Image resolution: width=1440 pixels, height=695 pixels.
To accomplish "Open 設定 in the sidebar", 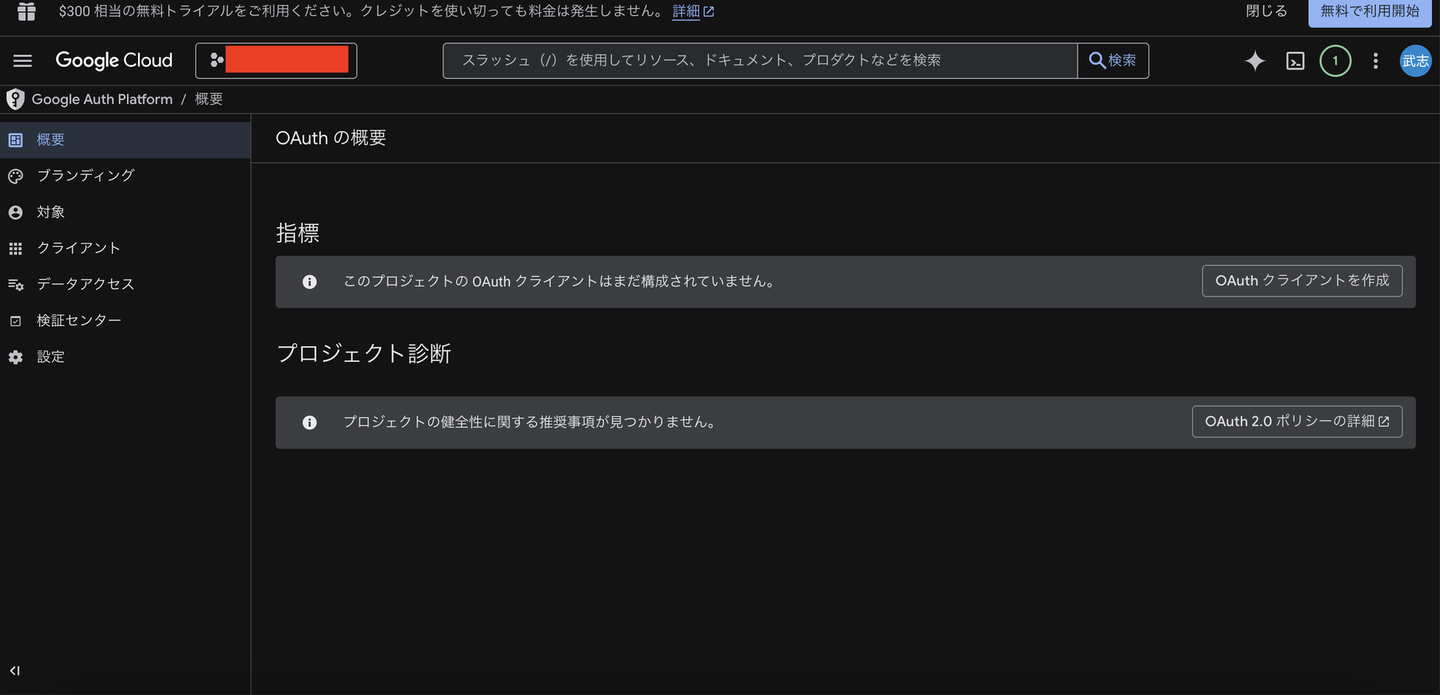I will [125, 357].
